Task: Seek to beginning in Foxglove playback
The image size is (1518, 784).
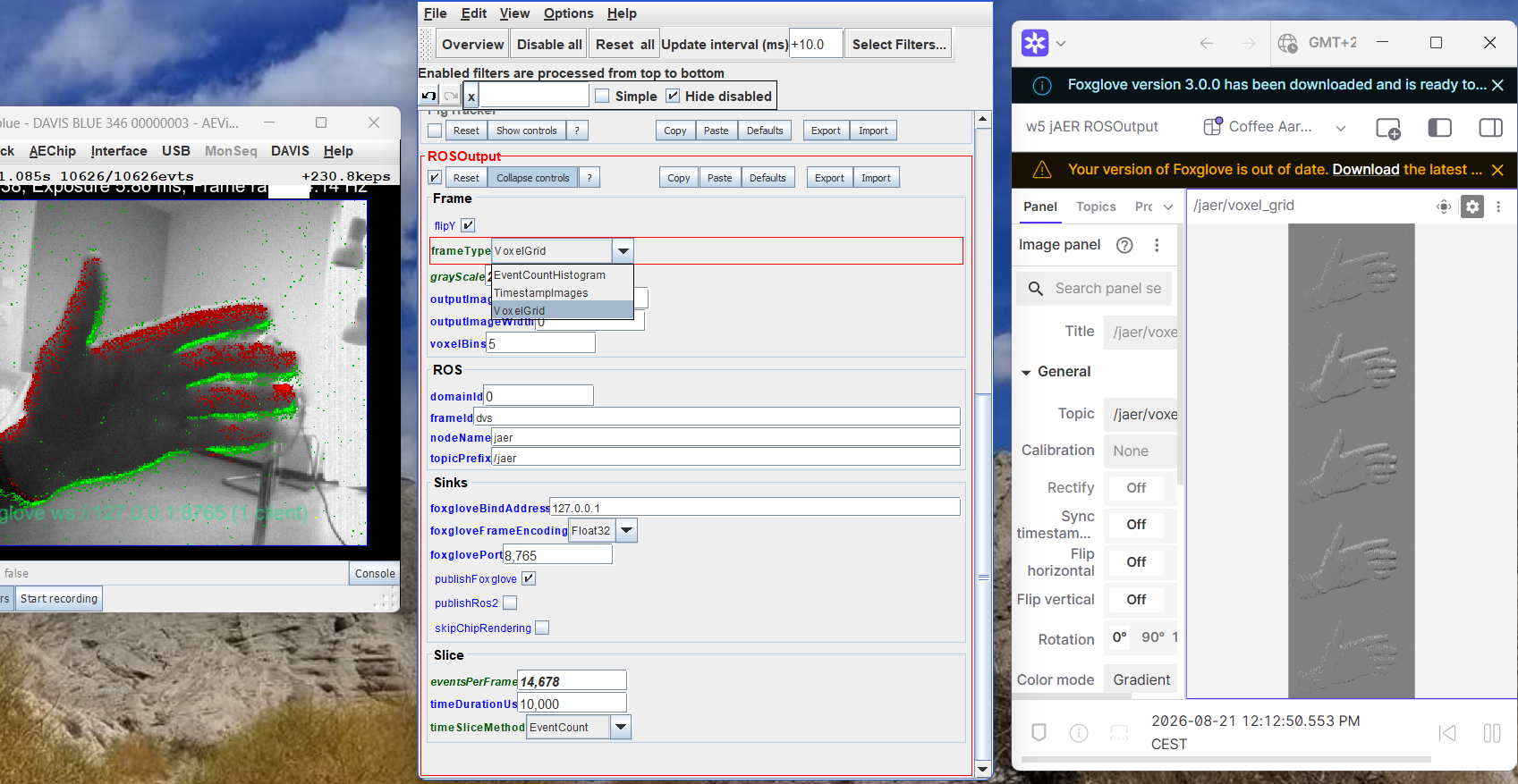Action: pyautogui.click(x=1447, y=733)
